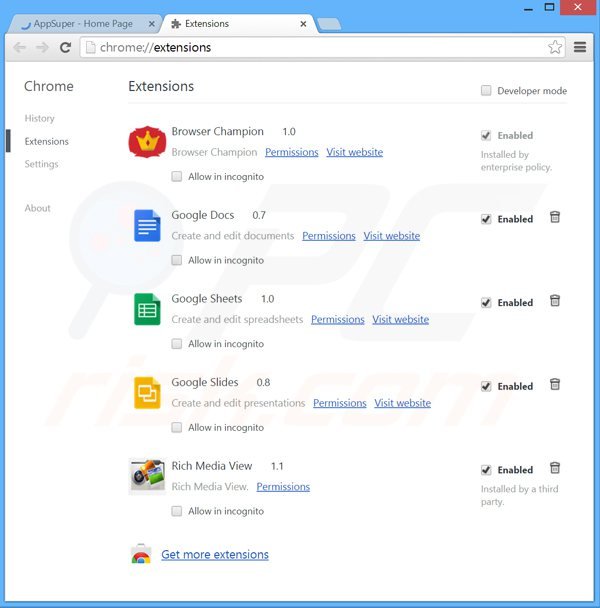Image resolution: width=600 pixels, height=608 pixels.
Task: Allow Rich Media View in incognito
Action: [x=176, y=511]
